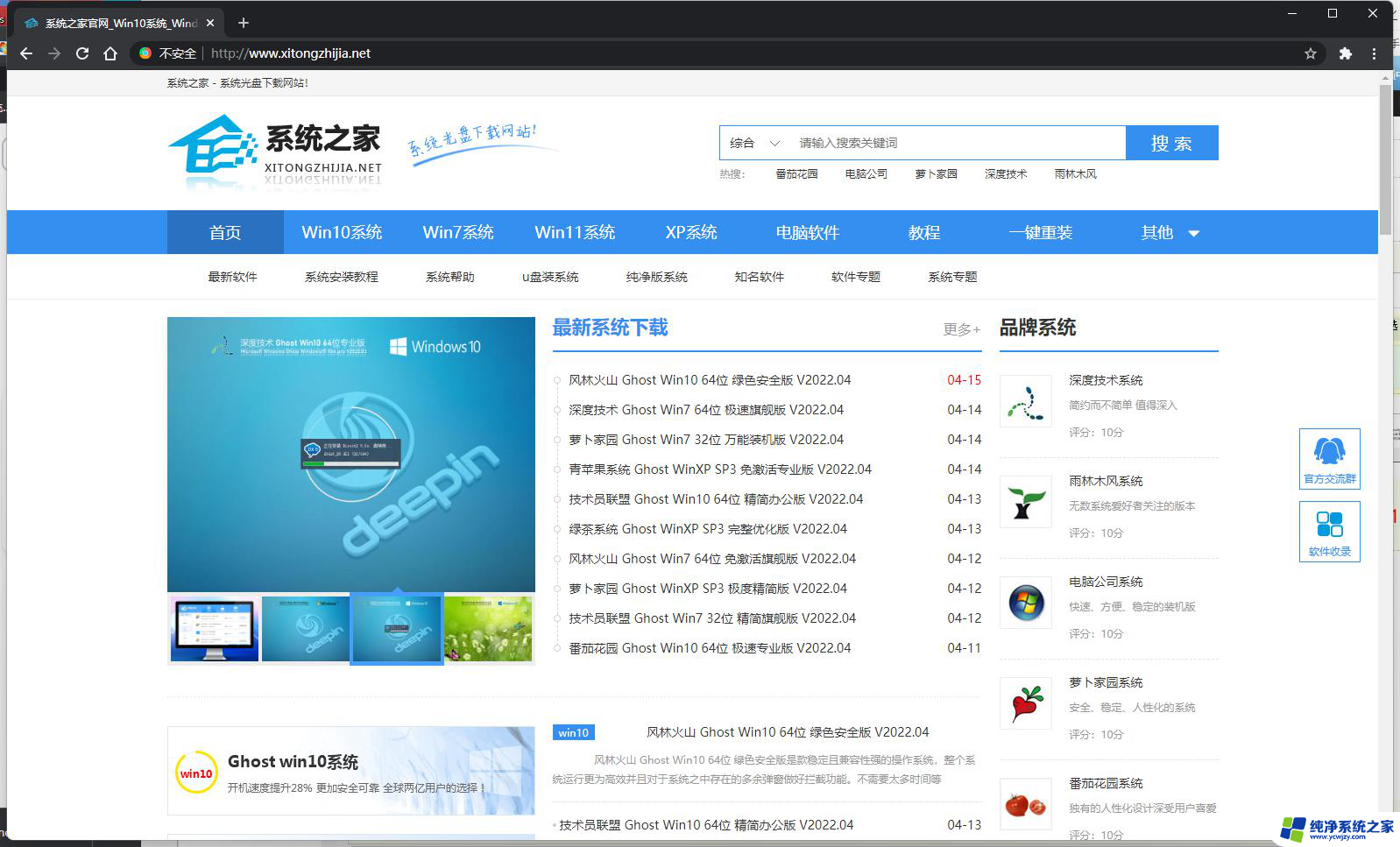Click the 雨林木风系统 tree logo
The image size is (1400, 847).
click(1026, 502)
